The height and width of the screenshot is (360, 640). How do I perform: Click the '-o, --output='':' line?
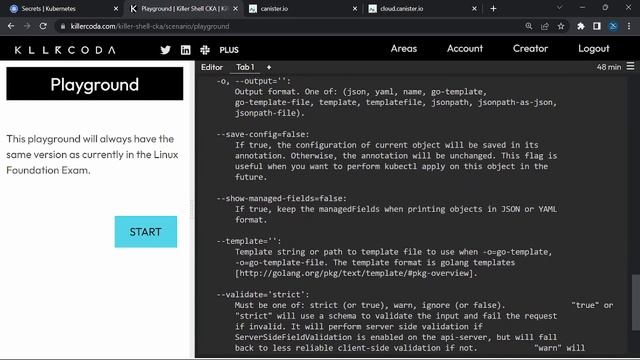pos(253,81)
